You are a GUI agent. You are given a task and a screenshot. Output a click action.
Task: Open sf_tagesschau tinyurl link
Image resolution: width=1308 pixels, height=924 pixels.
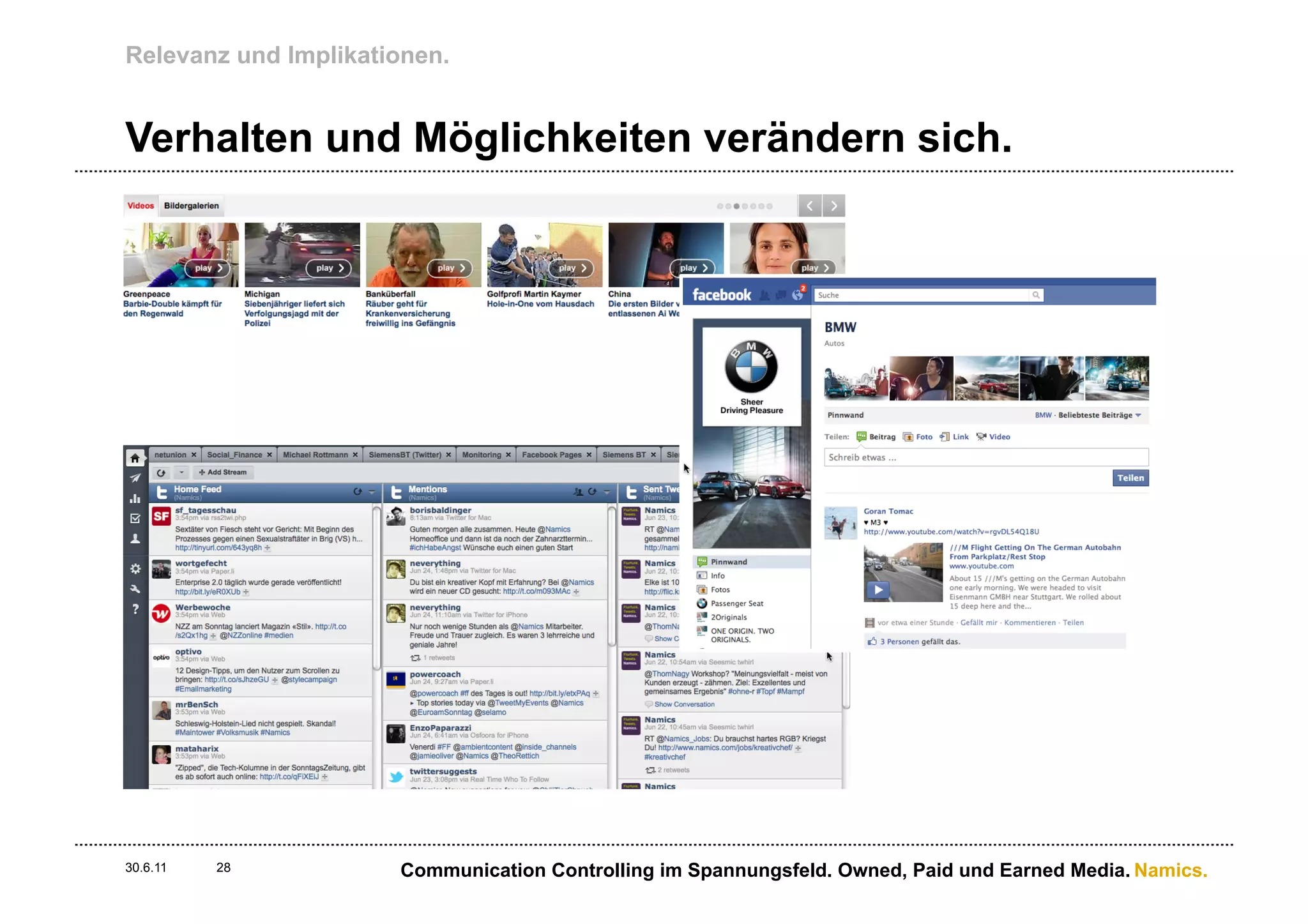pos(218,548)
